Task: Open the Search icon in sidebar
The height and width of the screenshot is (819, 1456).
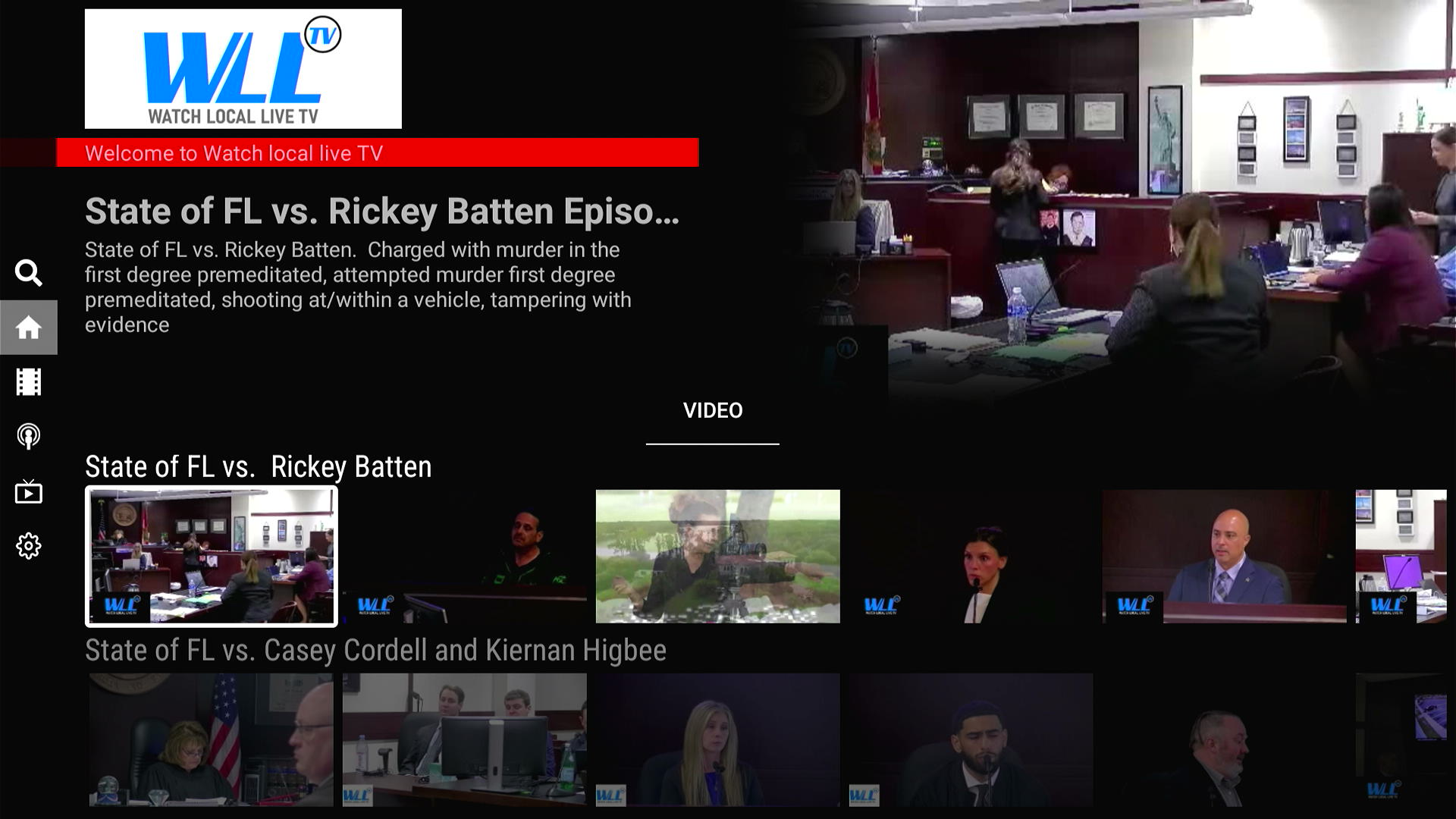Action: click(x=29, y=272)
